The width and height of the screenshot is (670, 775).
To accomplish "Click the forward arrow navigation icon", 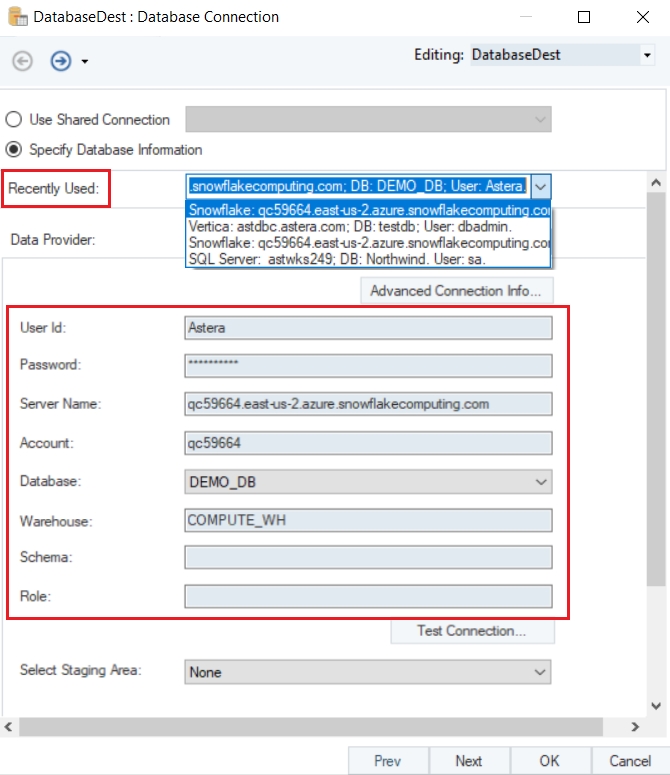I will pos(61,61).
